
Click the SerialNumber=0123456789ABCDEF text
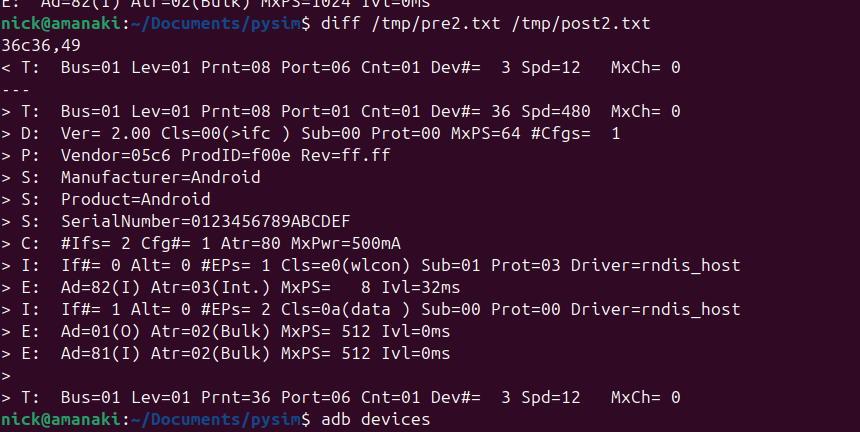tap(206, 221)
